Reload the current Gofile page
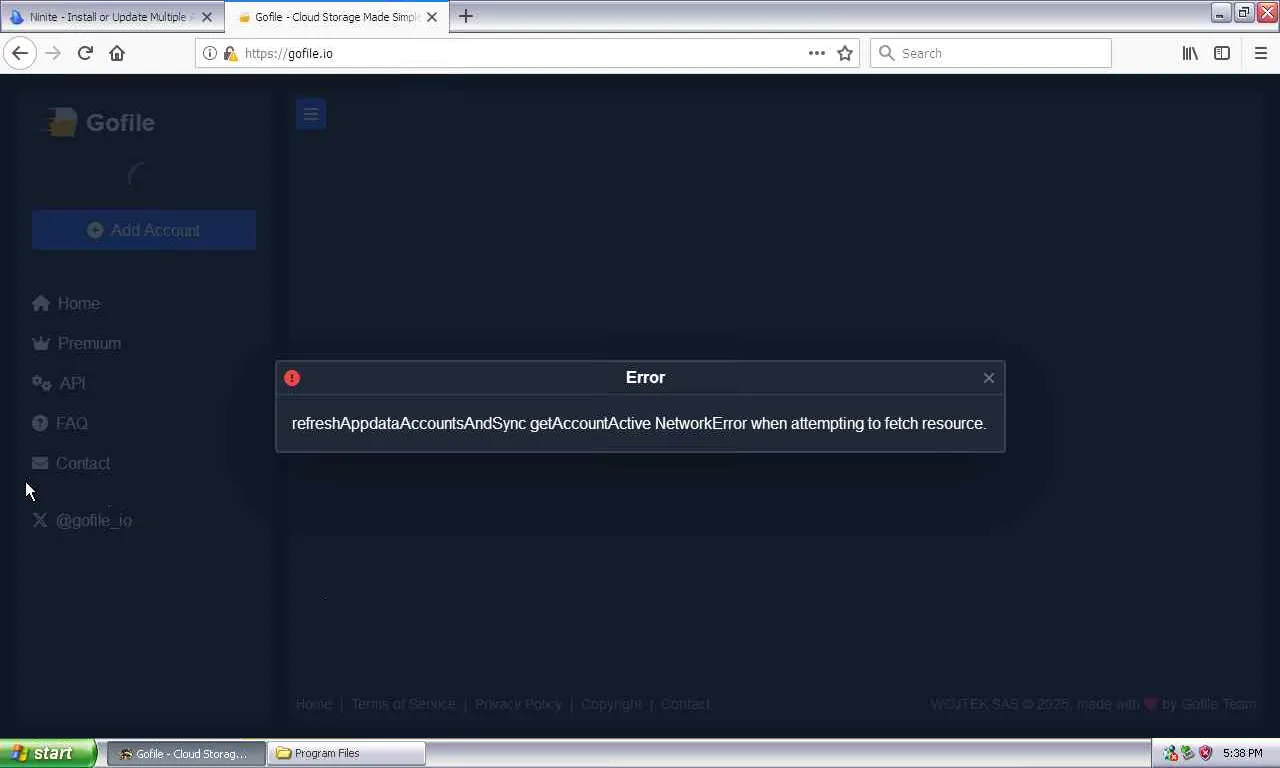Image resolution: width=1280 pixels, height=768 pixels. (x=85, y=53)
